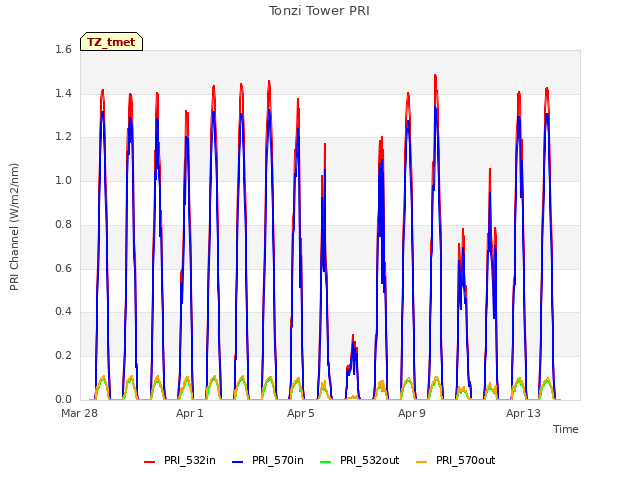
Task: Click the green PRI_532out legend swatch
Action: click(x=326, y=461)
